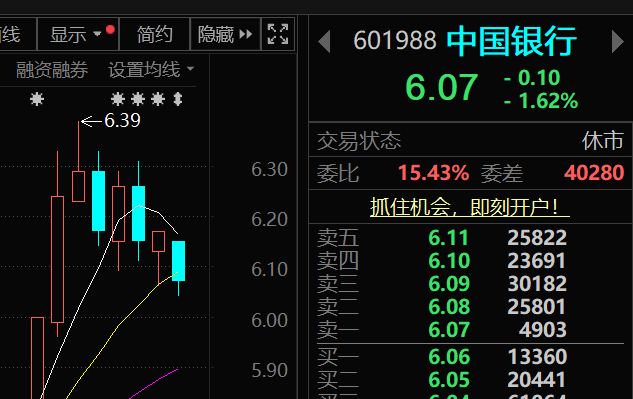
Task: Open 抓住机会,即刻开户 link
Action: click(470, 208)
